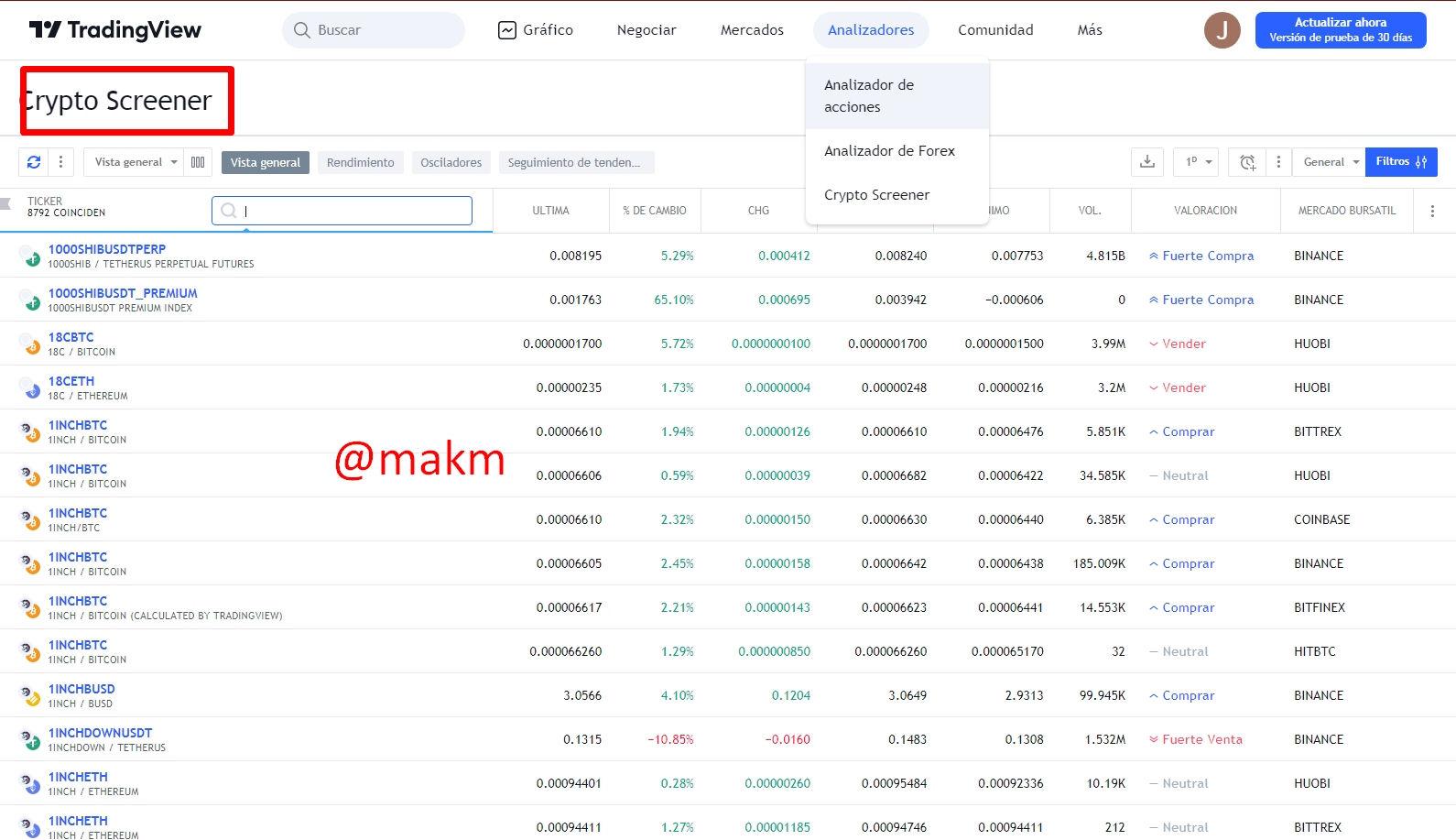Sort by TICKER column header
The height and width of the screenshot is (840, 1456).
(45, 202)
